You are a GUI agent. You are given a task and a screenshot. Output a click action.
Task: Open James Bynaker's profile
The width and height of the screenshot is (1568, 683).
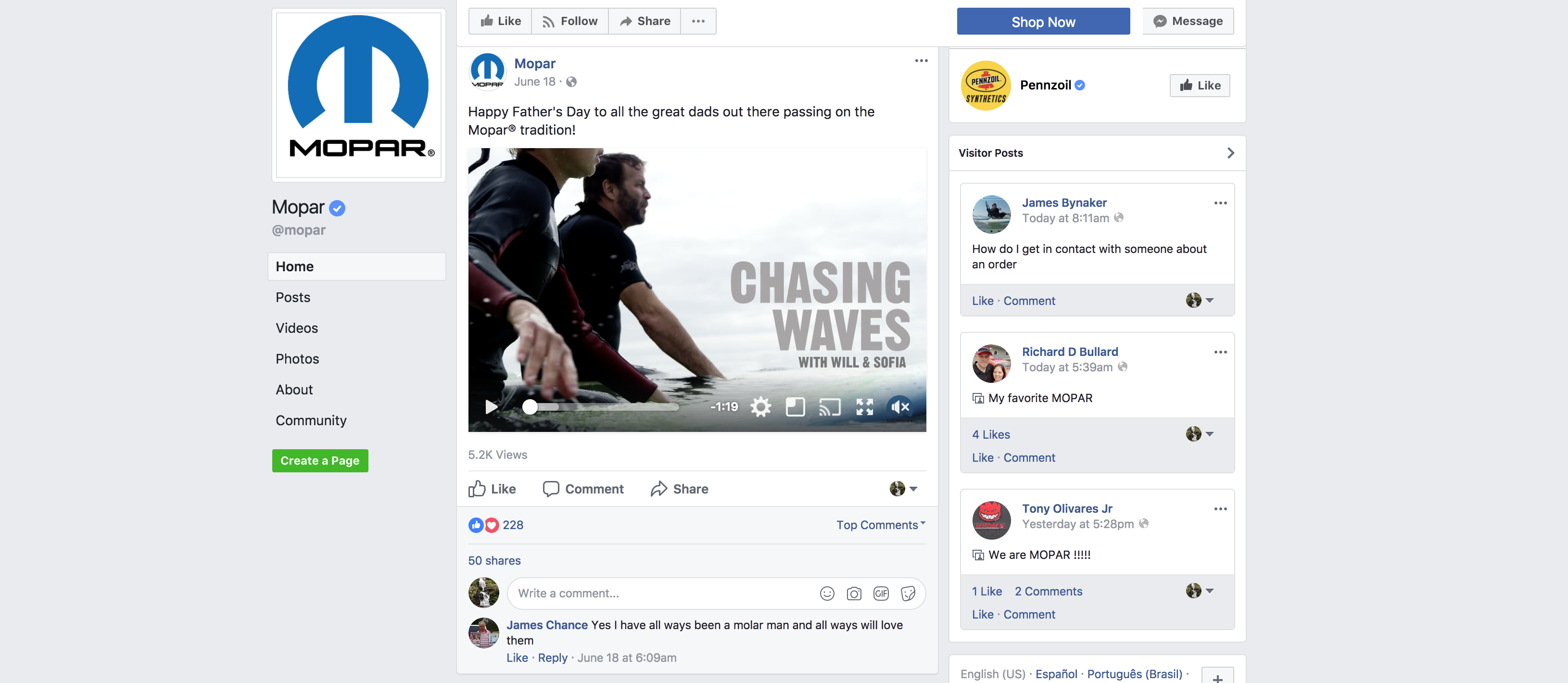coord(1064,202)
